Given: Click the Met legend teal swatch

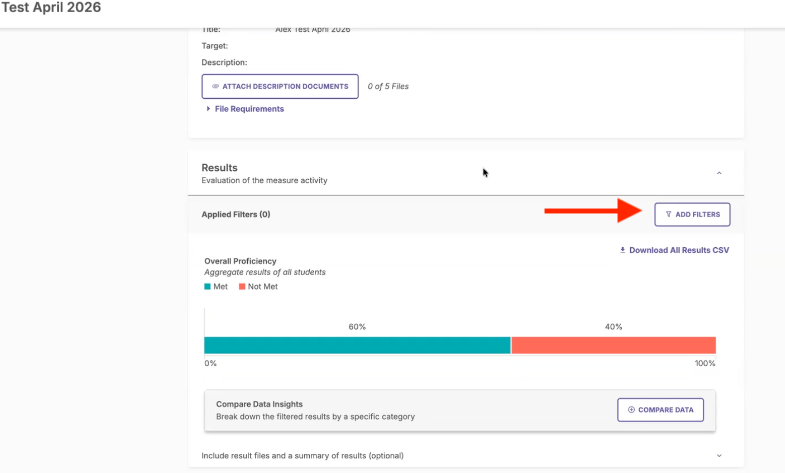Looking at the screenshot, I should (x=207, y=287).
